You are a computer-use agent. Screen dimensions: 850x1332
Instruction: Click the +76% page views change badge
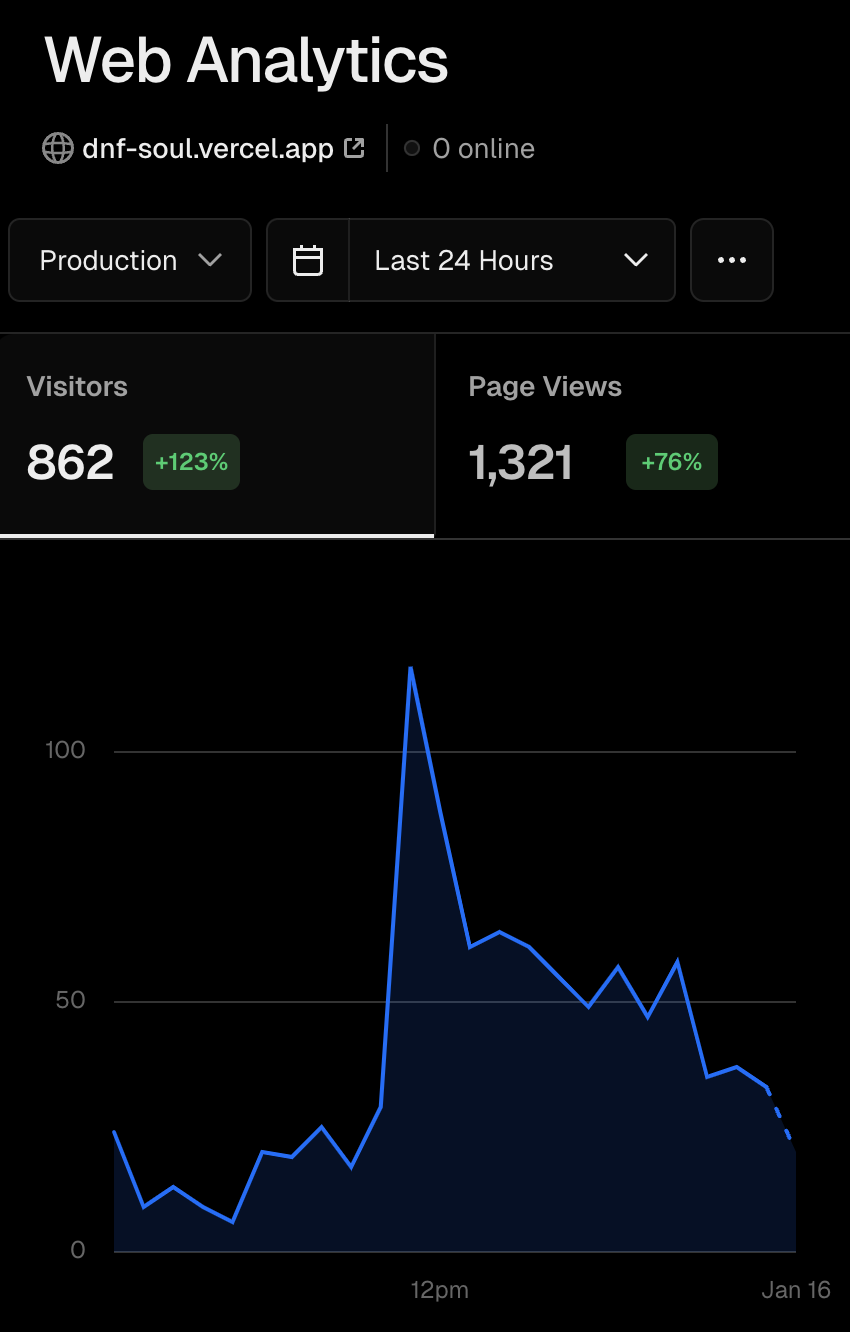coord(671,462)
